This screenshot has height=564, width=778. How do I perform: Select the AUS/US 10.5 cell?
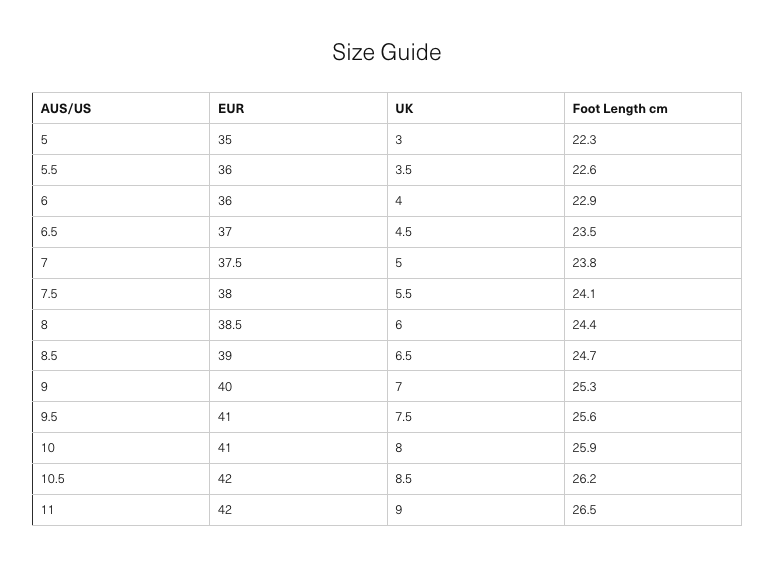(x=52, y=479)
